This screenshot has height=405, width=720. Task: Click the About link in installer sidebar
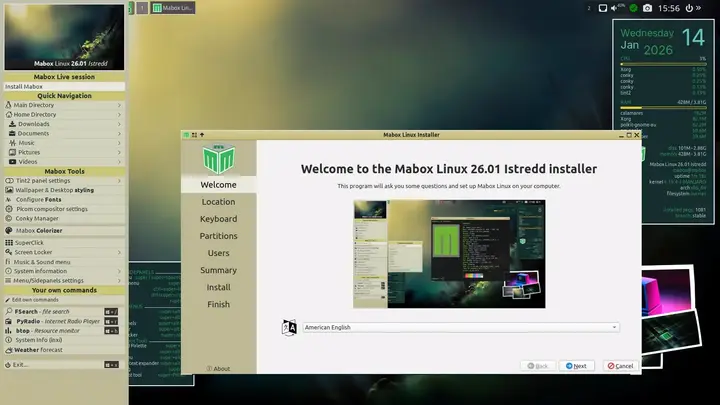[219, 368]
